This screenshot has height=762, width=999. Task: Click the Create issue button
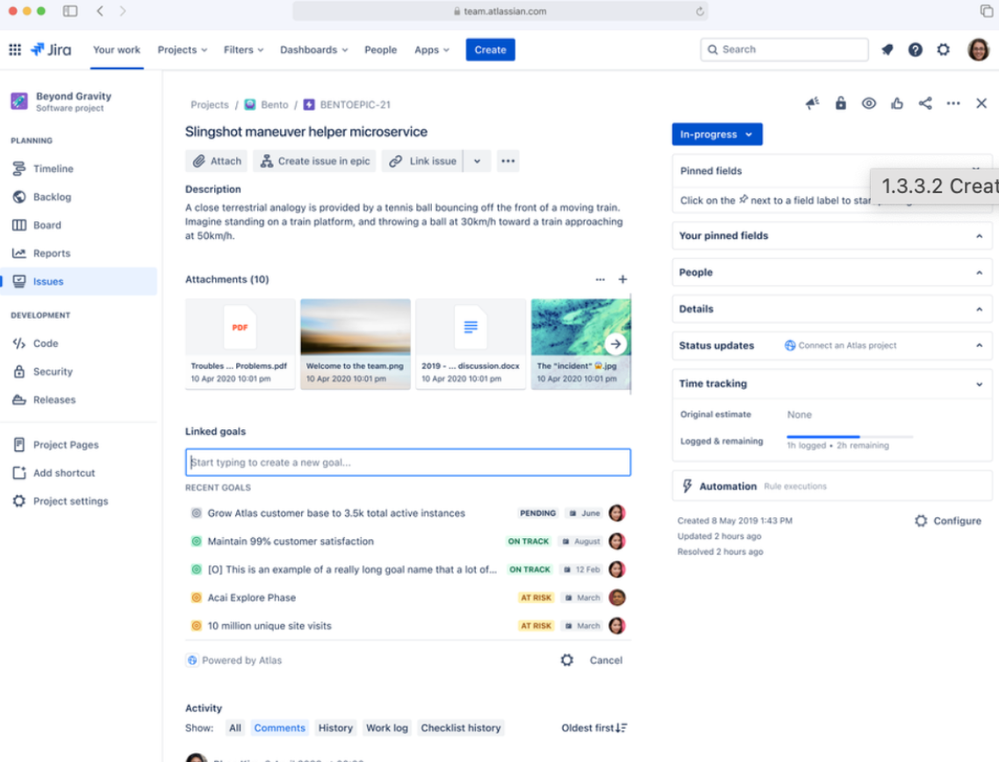pyautogui.click(x=490, y=49)
